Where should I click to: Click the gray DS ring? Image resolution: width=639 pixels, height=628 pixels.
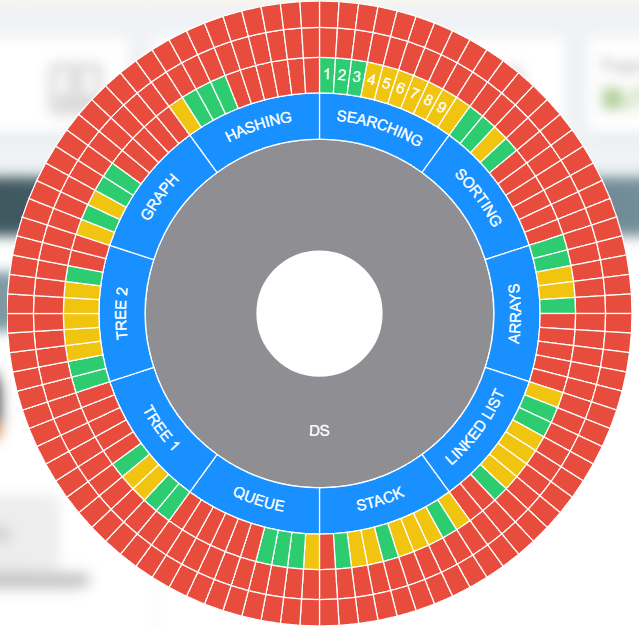[319, 430]
